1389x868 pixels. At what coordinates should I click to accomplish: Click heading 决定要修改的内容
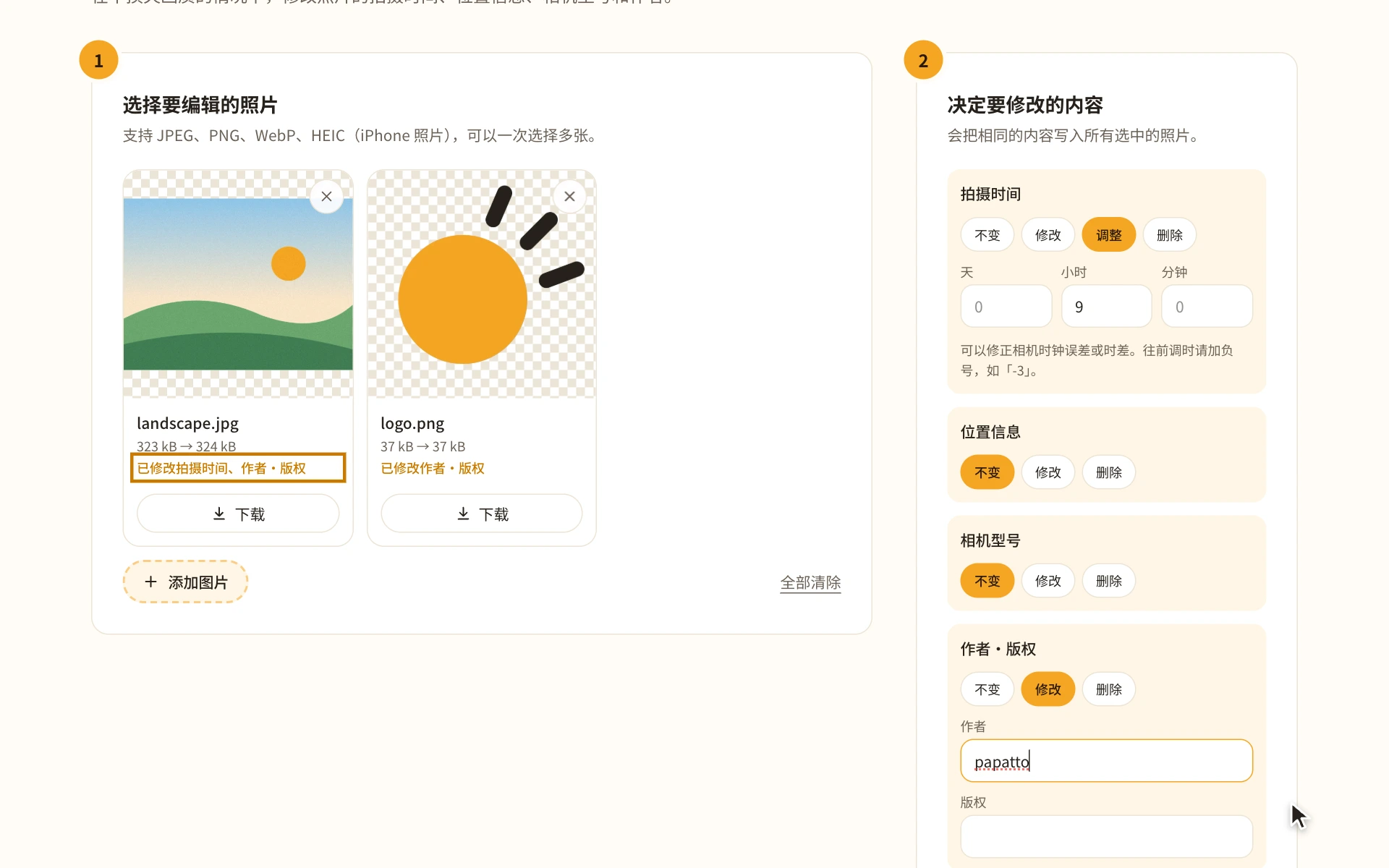(x=1025, y=105)
